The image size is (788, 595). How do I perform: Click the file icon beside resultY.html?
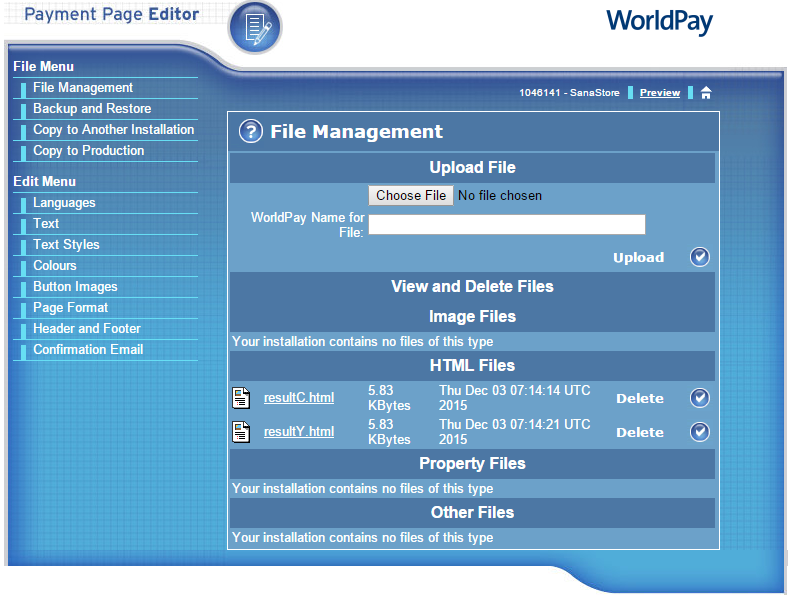(241, 432)
